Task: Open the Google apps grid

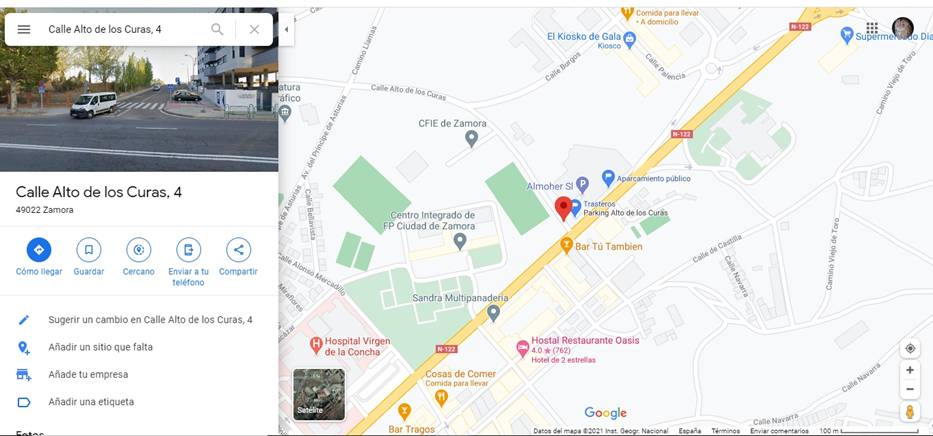Action: point(872,28)
